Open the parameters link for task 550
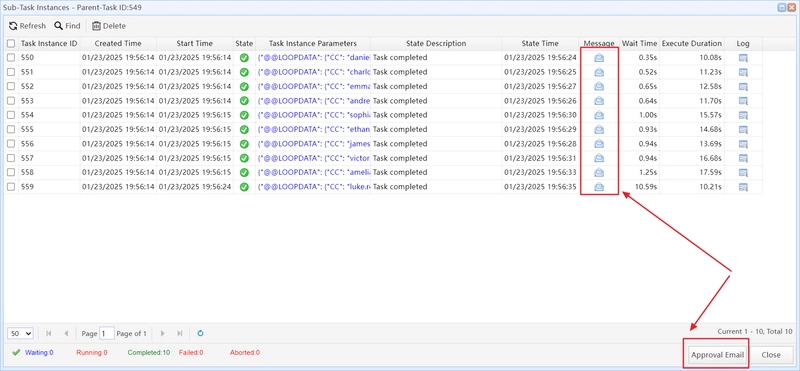Image resolution: width=800 pixels, height=371 pixels. pos(313,58)
